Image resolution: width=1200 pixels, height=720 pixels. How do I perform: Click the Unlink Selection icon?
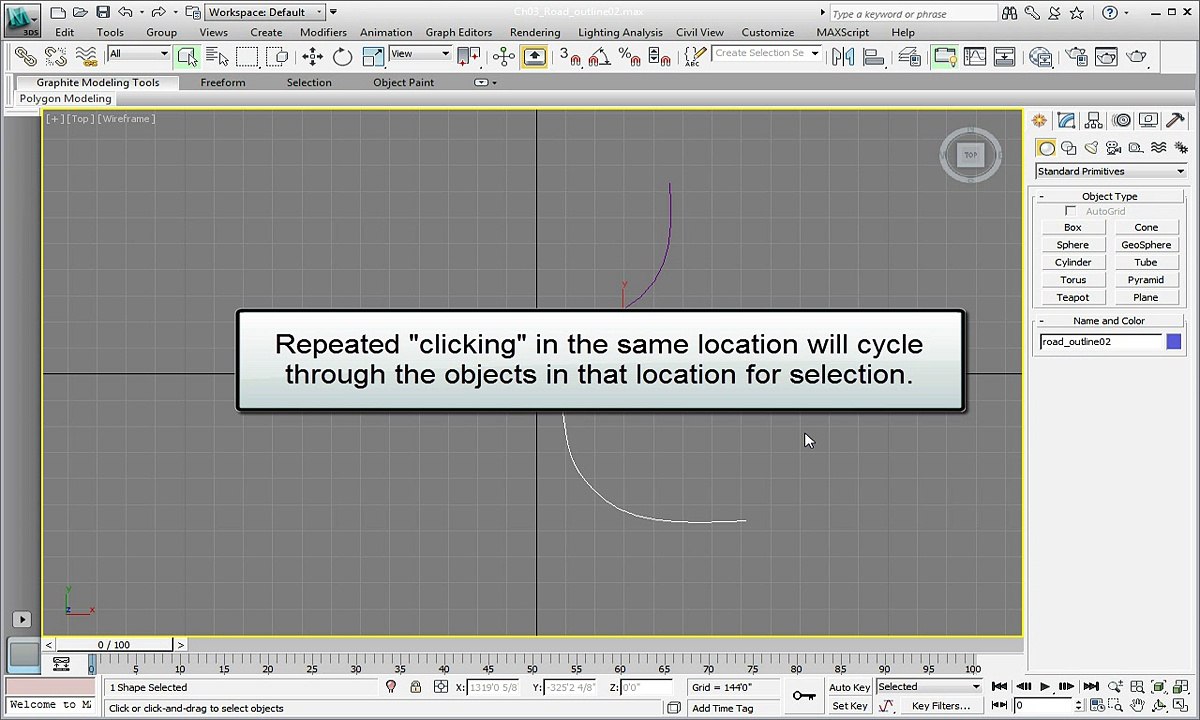(x=56, y=56)
